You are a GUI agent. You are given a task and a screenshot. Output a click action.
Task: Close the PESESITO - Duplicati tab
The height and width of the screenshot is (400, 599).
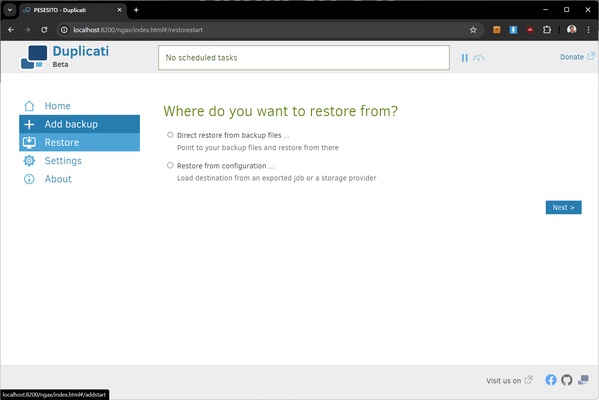[120, 10]
